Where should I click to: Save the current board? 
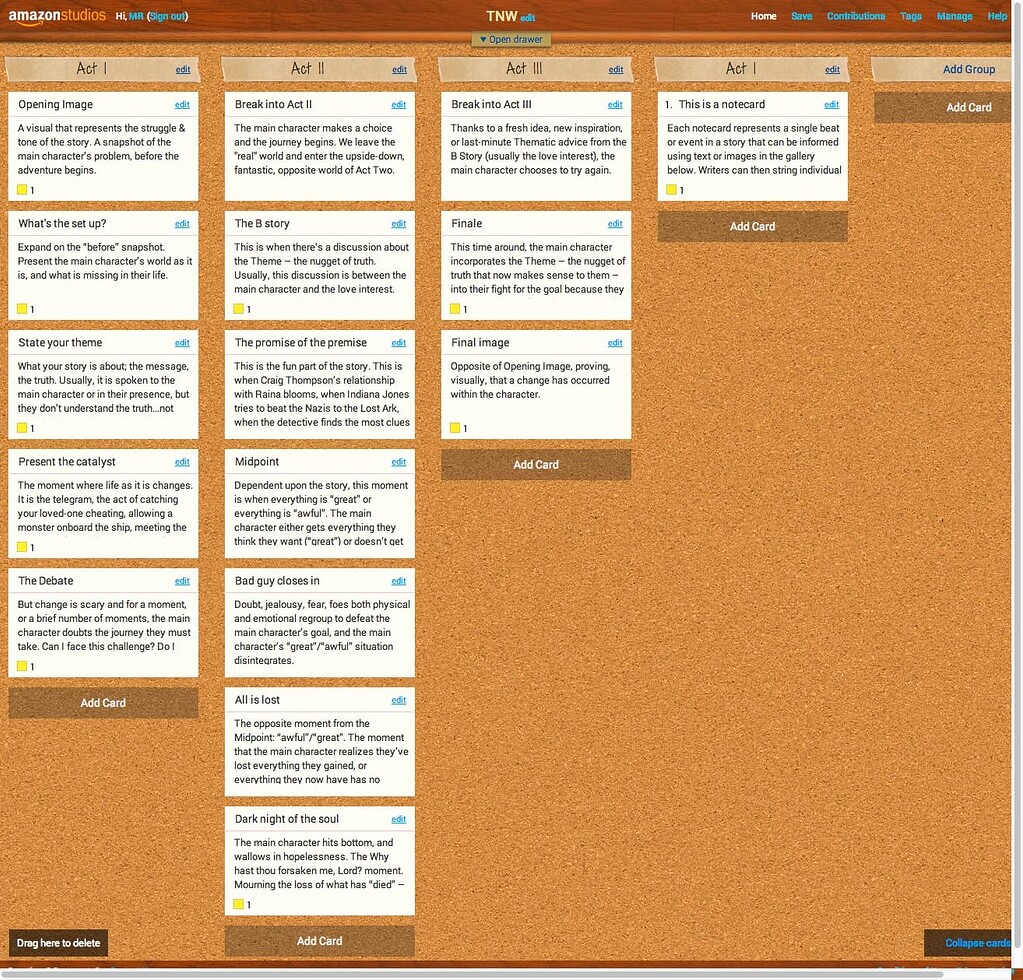[x=802, y=16]
